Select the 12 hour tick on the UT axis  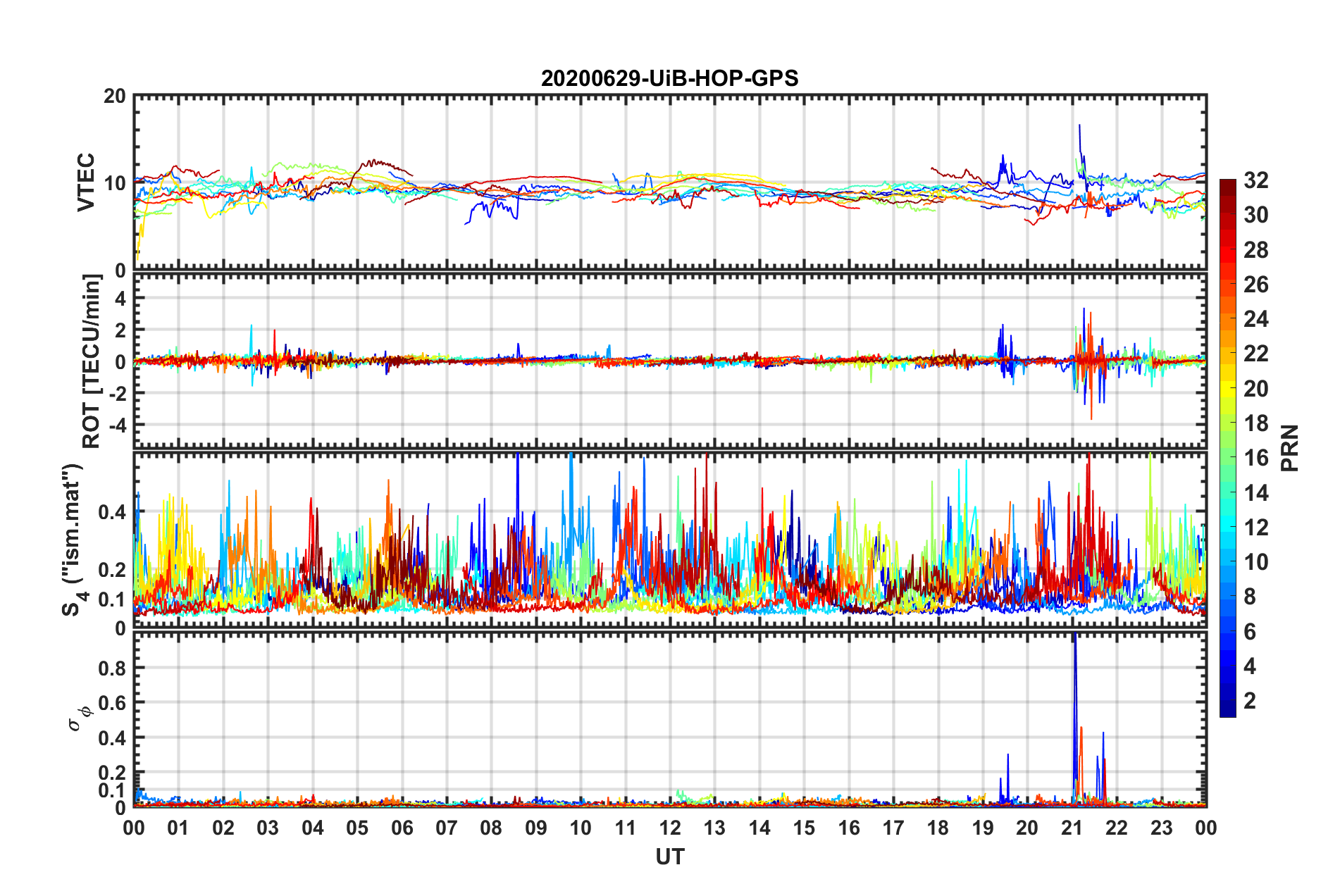pyautogui.click(x=670, y=828)
